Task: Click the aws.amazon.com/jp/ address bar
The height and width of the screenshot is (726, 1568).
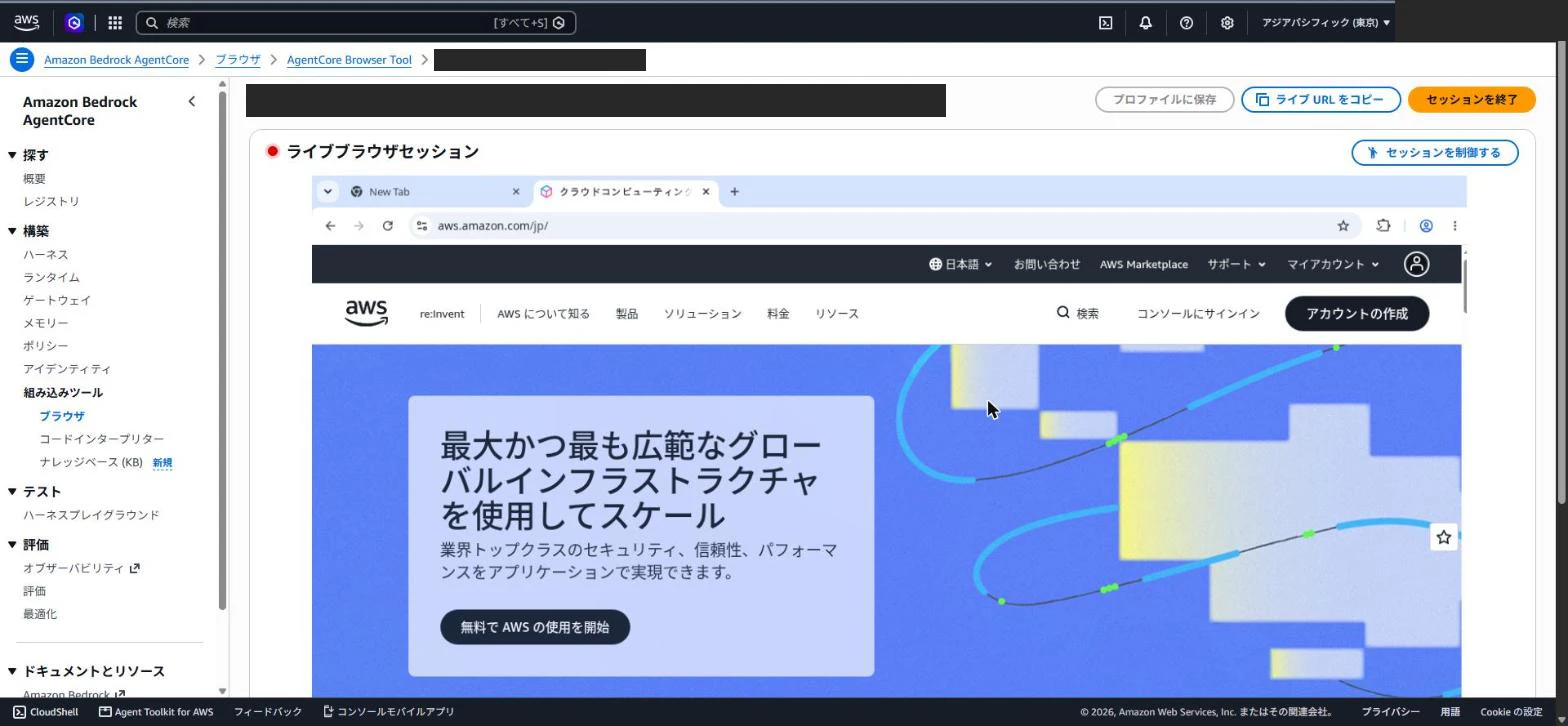Action: [885, 225]
